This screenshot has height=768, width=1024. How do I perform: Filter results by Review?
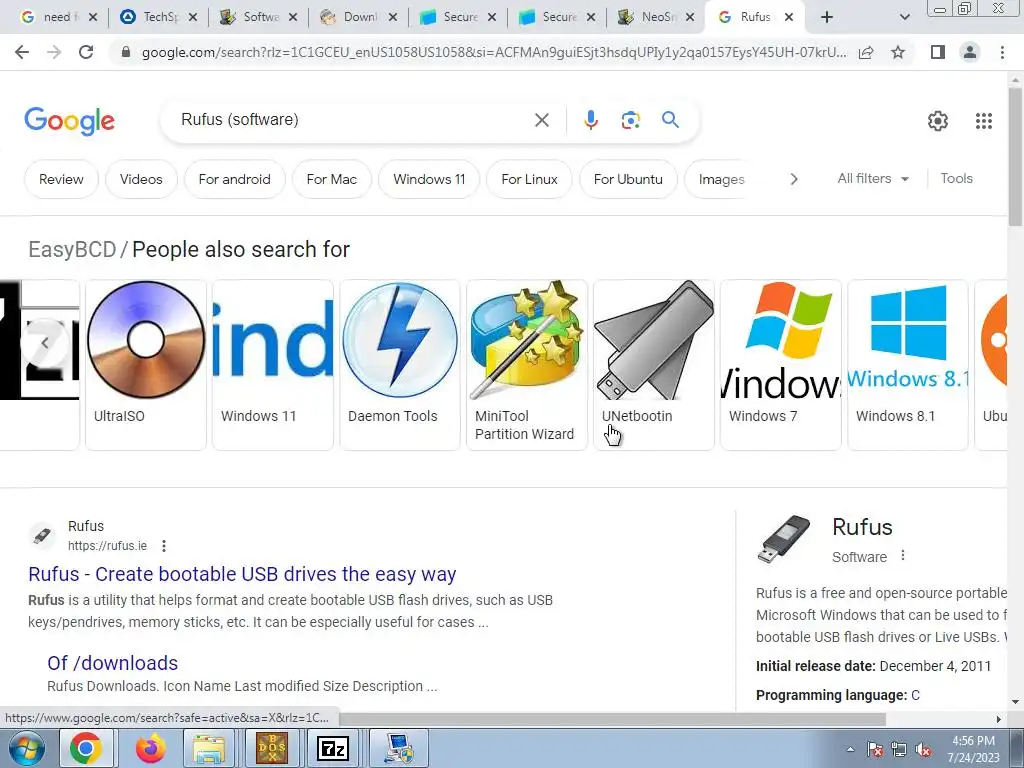[61, 179]
